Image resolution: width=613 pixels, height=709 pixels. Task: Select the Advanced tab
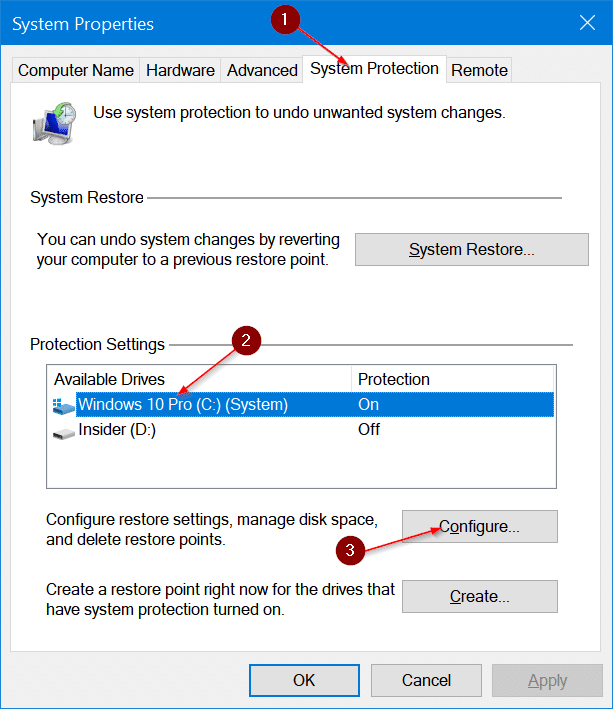(262, 70)
